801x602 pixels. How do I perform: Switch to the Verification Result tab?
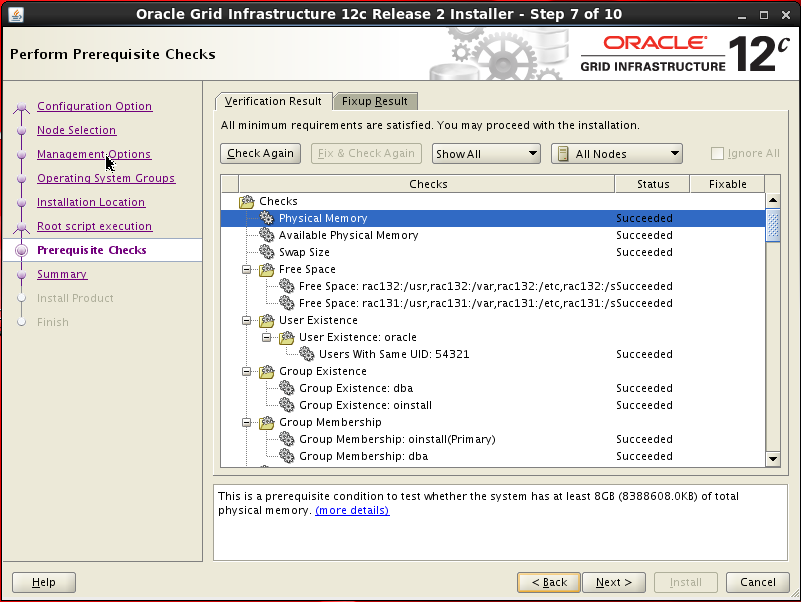coord(273,101)
